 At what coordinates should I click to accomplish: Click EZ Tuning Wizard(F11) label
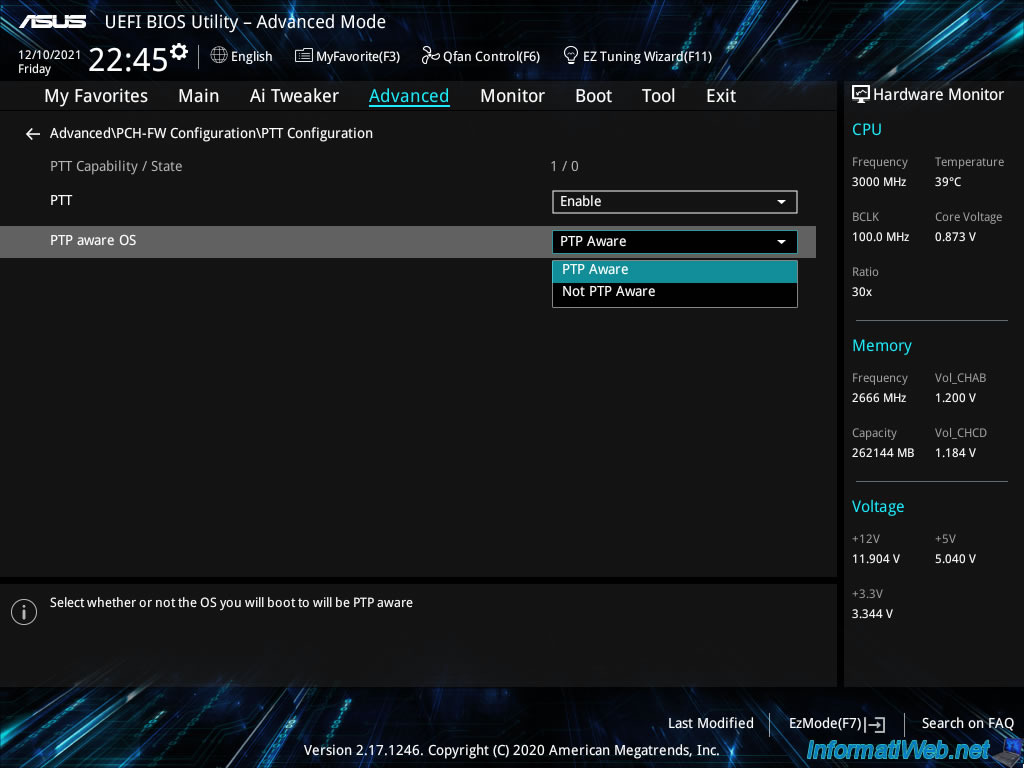coord(647,57)
